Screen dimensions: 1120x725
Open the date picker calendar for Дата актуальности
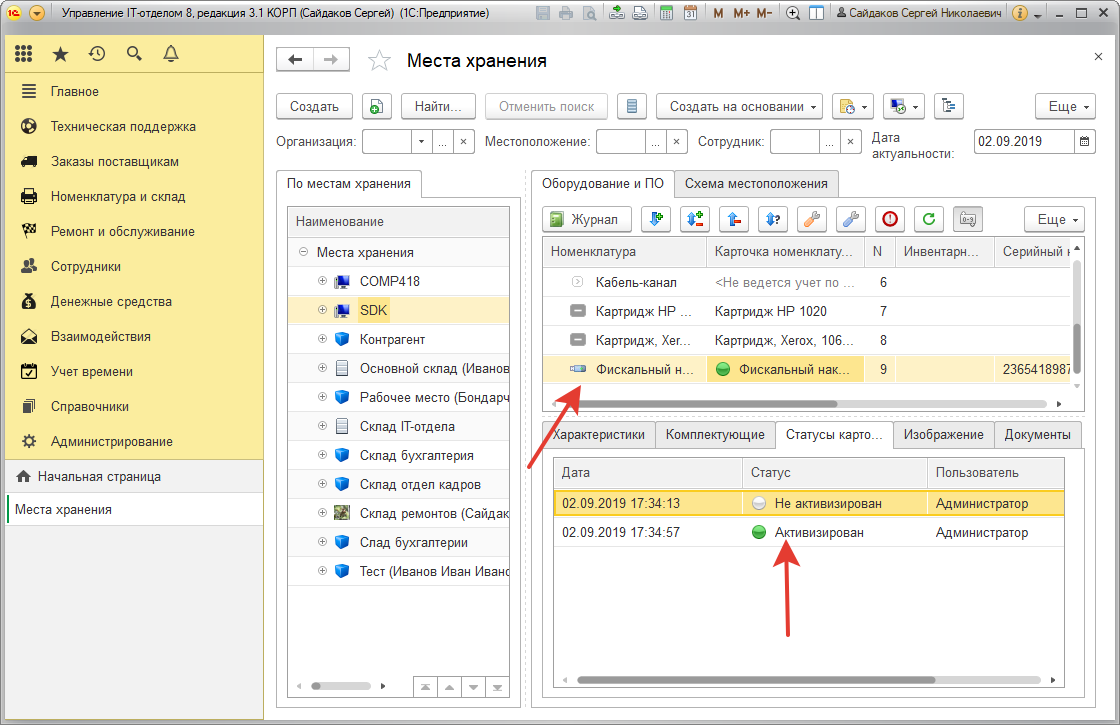coord(1084,141)
